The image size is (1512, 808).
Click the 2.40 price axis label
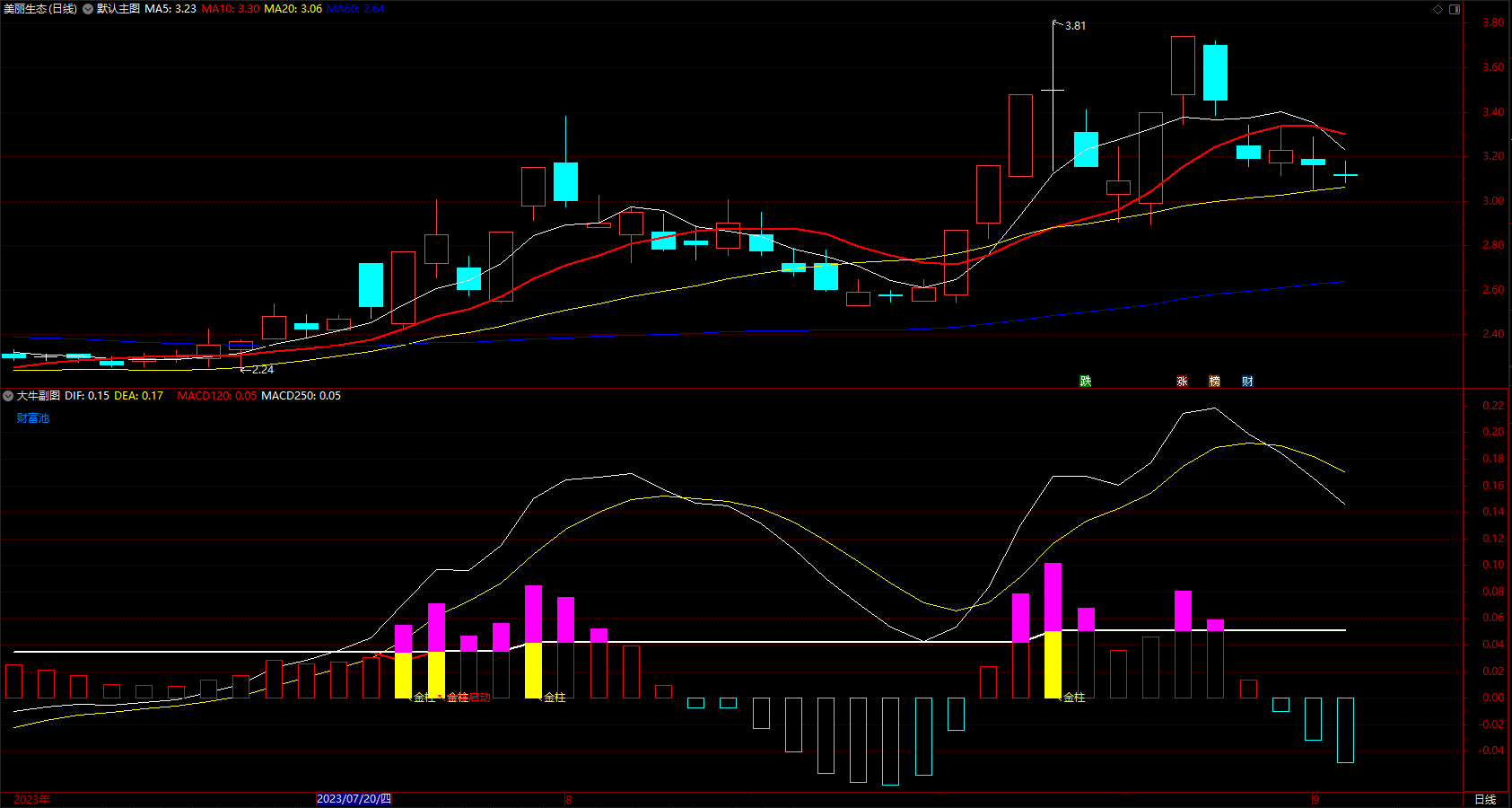pos(1493,334)
